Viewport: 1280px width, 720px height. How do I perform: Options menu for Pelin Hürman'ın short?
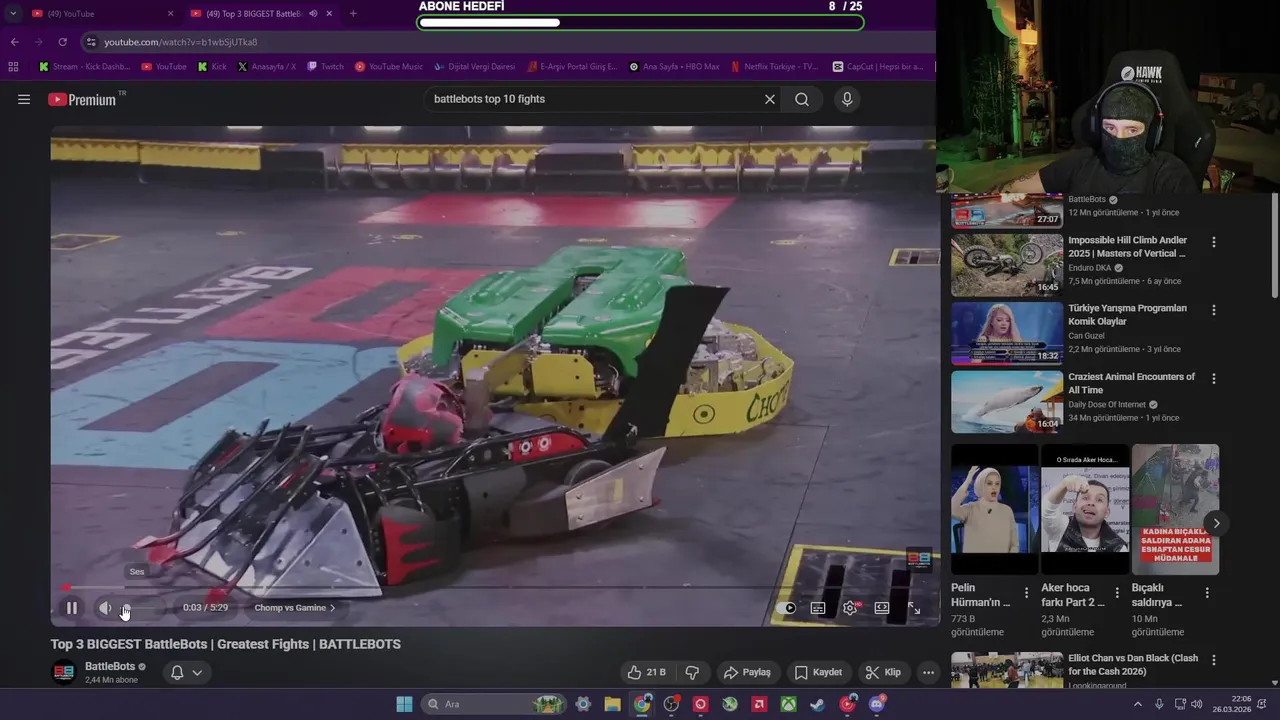tap(1026, 593)
